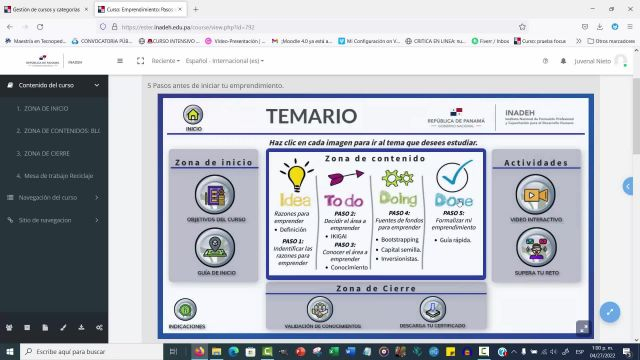Open the Supera tu reto icon
The image size is (640, 360).
pyautogui.click(x=536, y=247)
